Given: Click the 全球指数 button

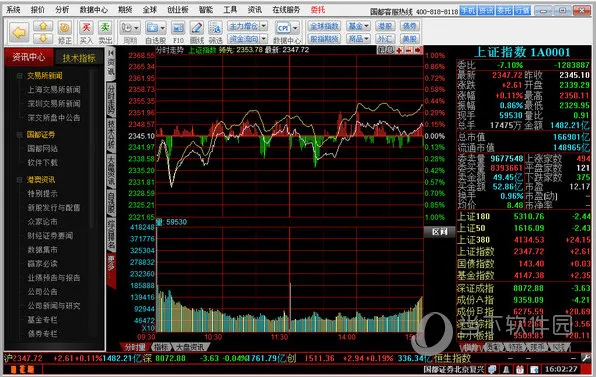Looking at the screenshot, I should coord(324,26).
